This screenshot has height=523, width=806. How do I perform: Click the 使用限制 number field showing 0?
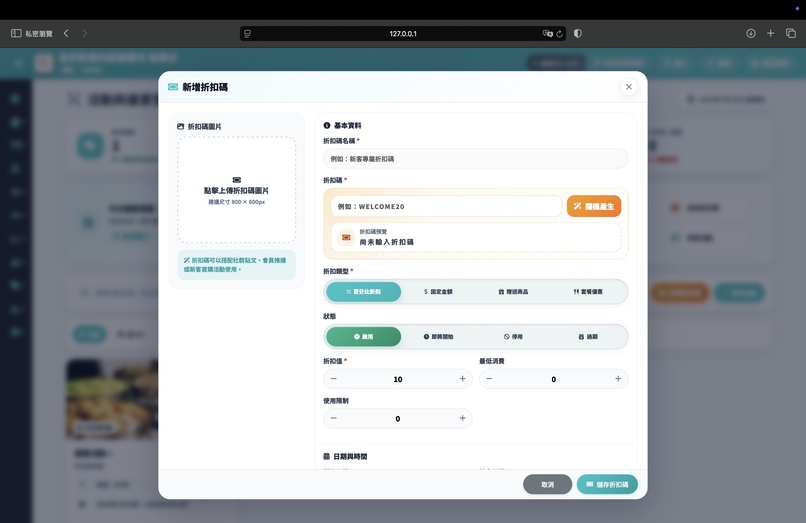click(398, 419)
